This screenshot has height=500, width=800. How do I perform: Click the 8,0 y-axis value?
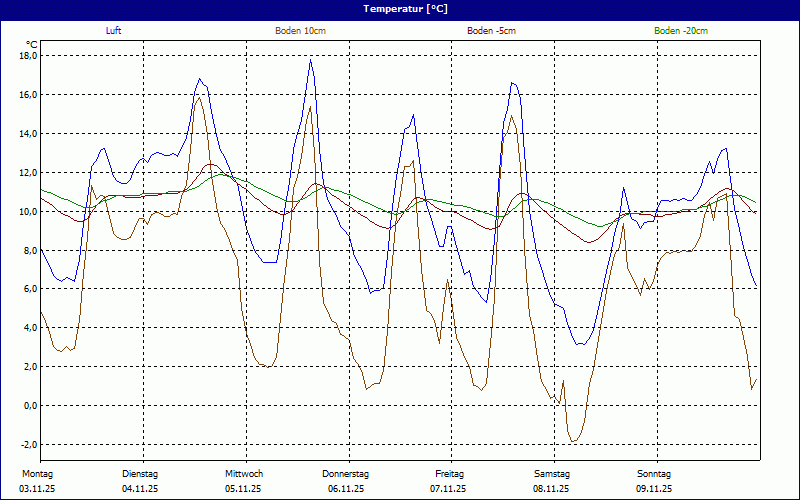(31, 250)
